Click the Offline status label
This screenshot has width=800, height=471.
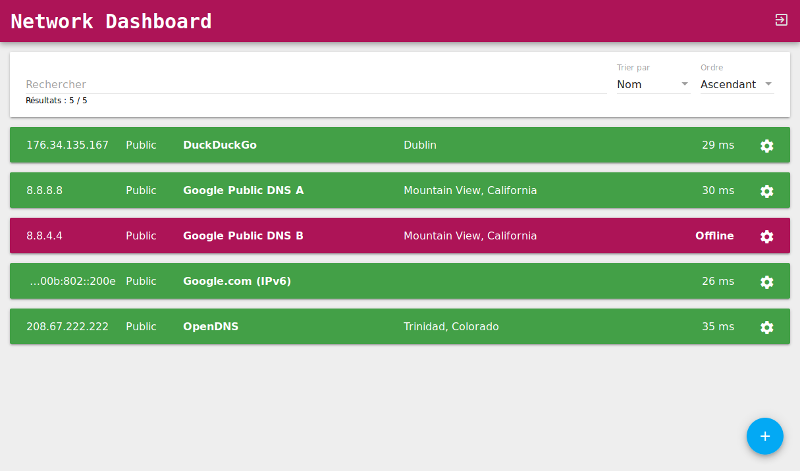[x=714, y=236]
